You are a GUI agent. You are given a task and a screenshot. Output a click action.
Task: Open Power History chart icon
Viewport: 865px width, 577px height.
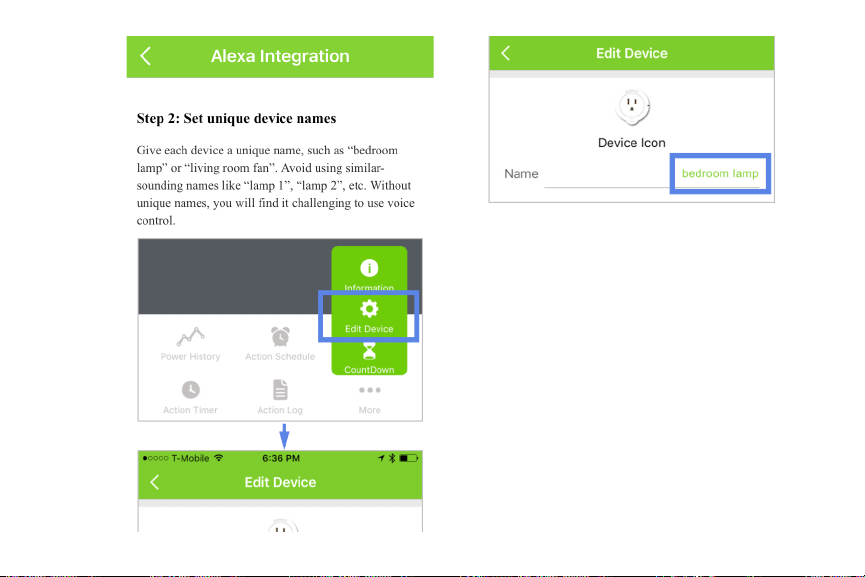[190, 336]
